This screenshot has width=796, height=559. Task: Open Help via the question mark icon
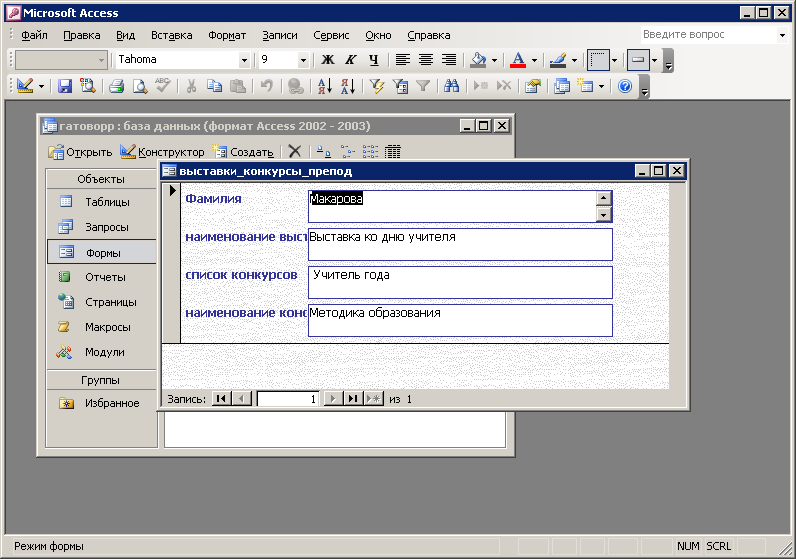point(625,86)
